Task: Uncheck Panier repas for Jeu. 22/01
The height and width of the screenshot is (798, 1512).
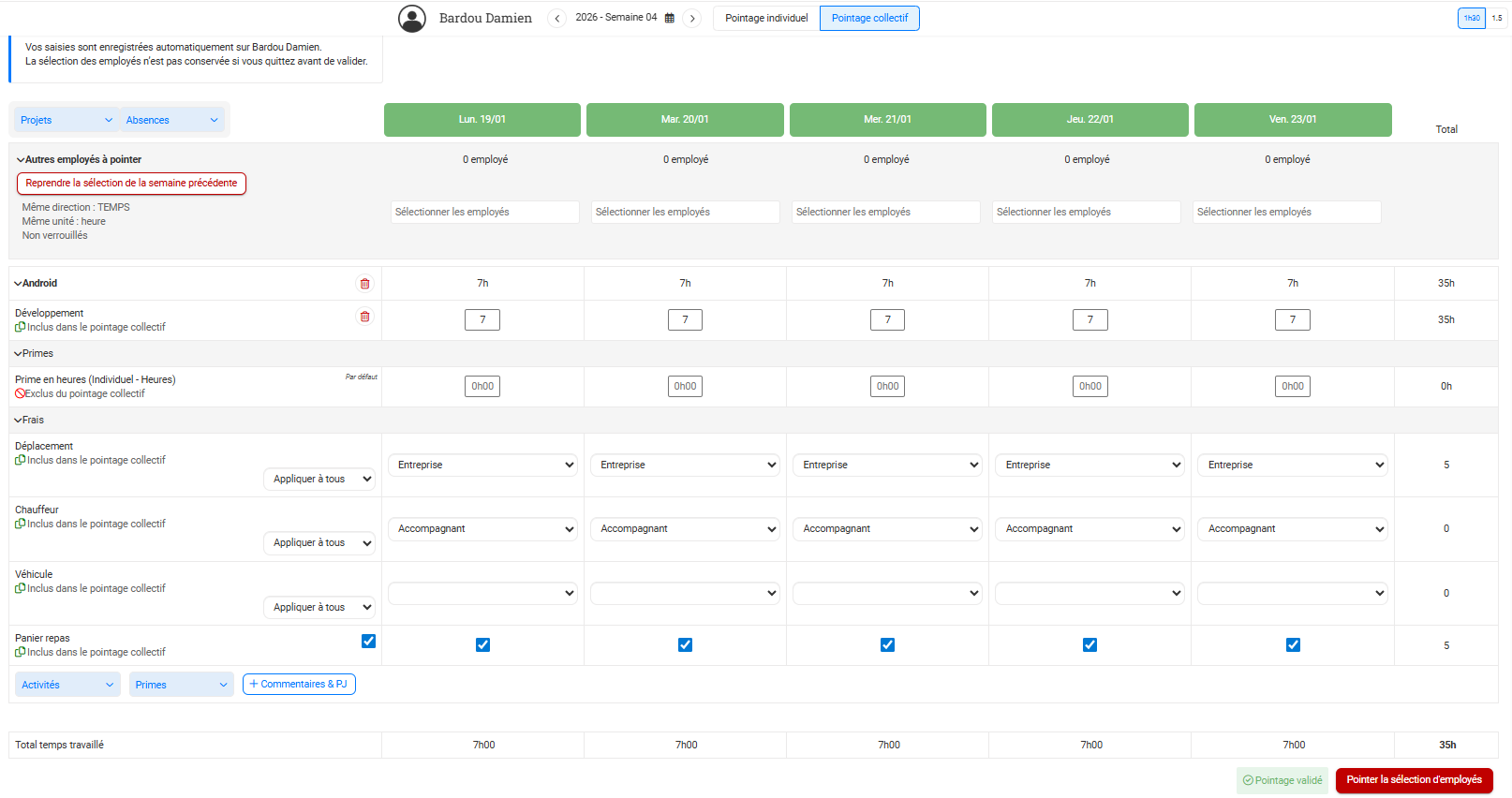Action: (x=1090, y=645)
